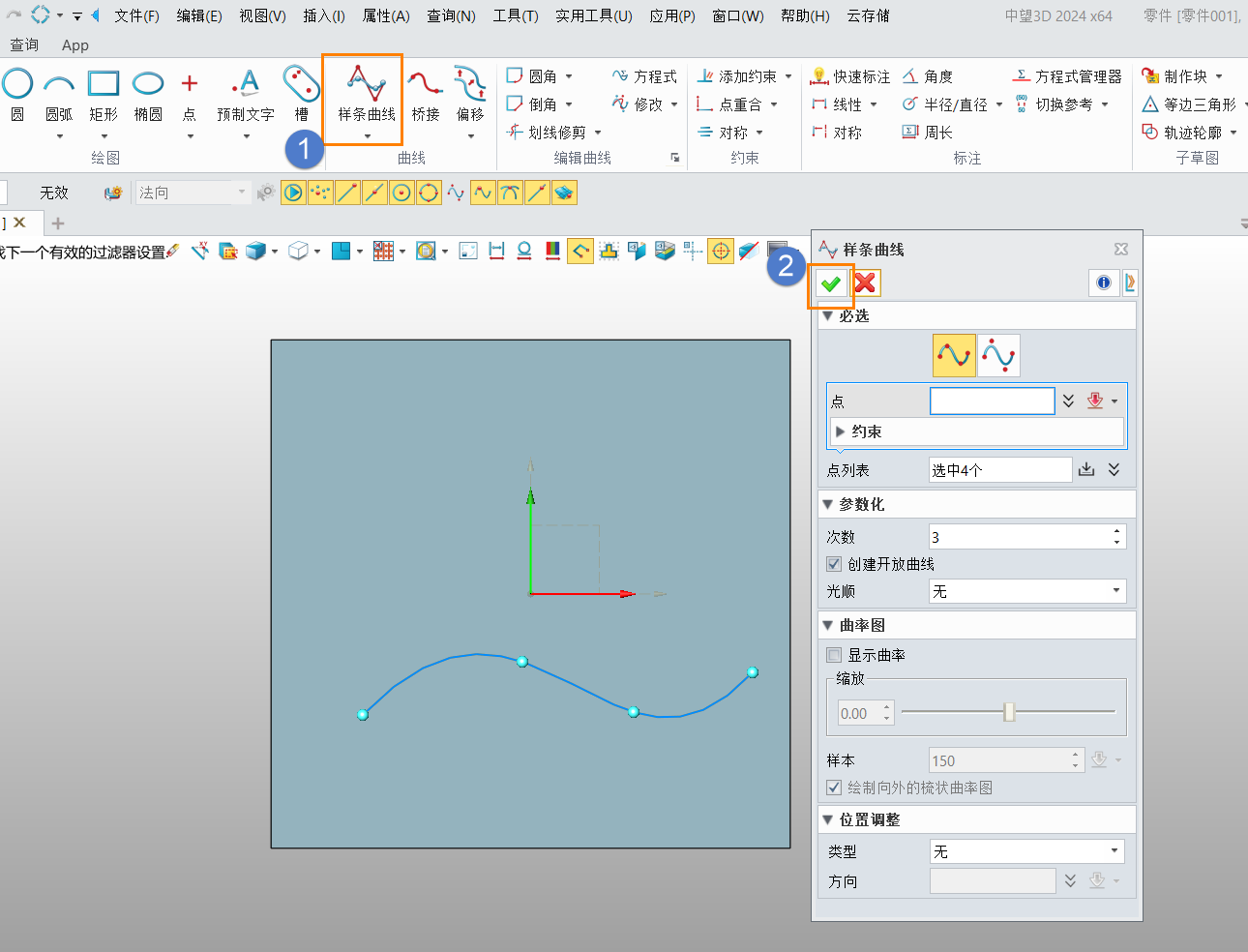
Task: Select control-points spline mode icon
Action: (998, 355)
